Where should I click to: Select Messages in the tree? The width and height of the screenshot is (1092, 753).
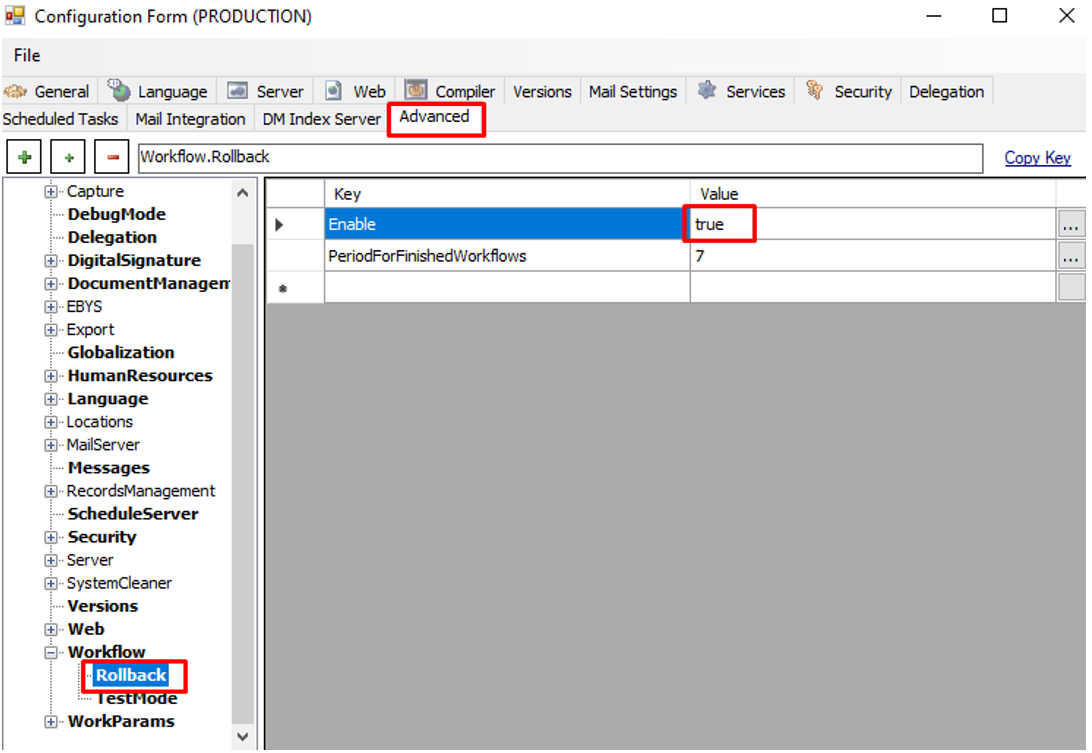109,467
